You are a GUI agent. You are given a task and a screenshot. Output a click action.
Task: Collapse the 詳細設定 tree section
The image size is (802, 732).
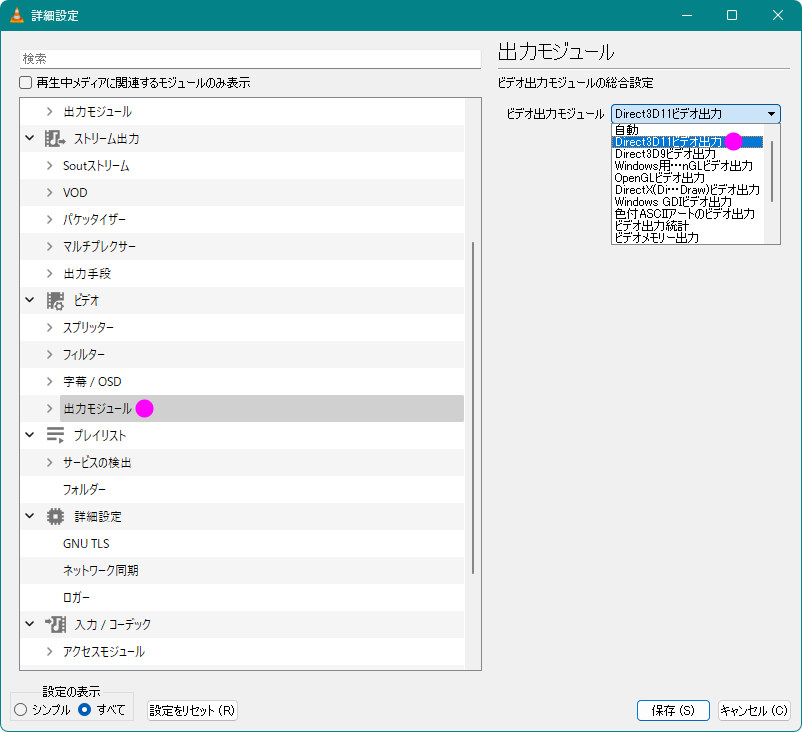click(30, 516)
